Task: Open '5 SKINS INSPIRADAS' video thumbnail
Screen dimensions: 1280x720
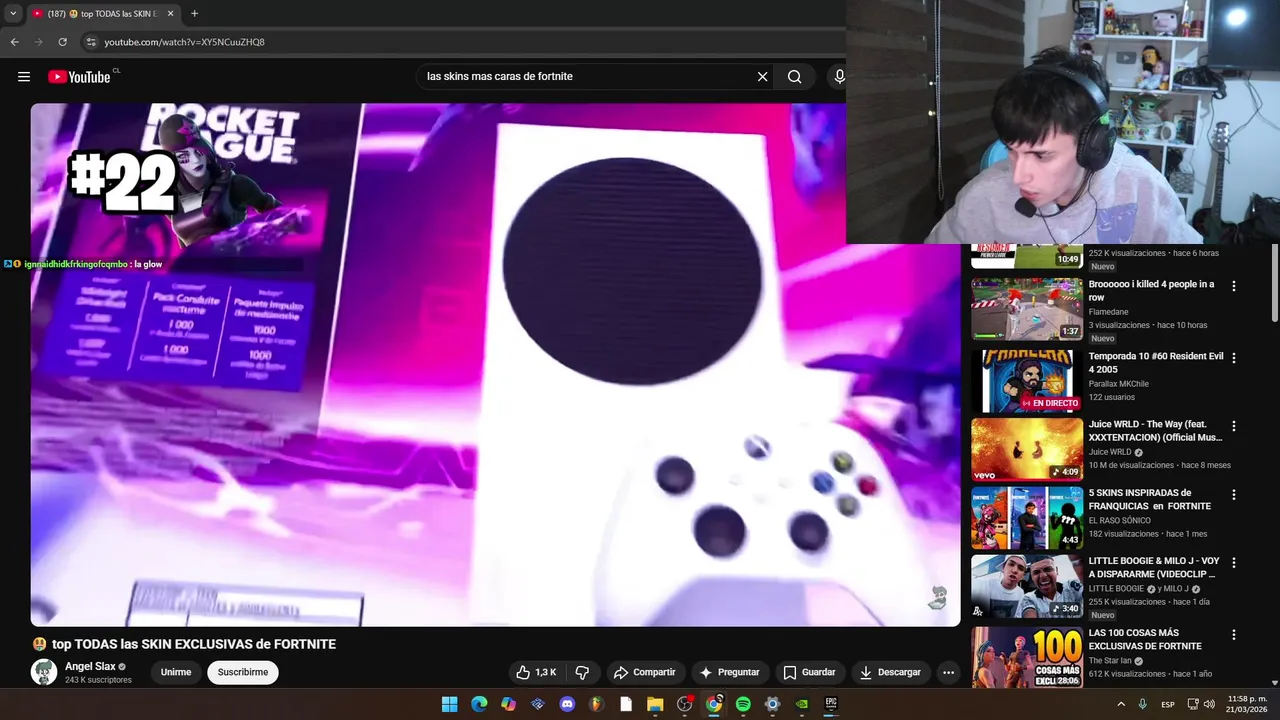Action: [x=1027, y=518]
